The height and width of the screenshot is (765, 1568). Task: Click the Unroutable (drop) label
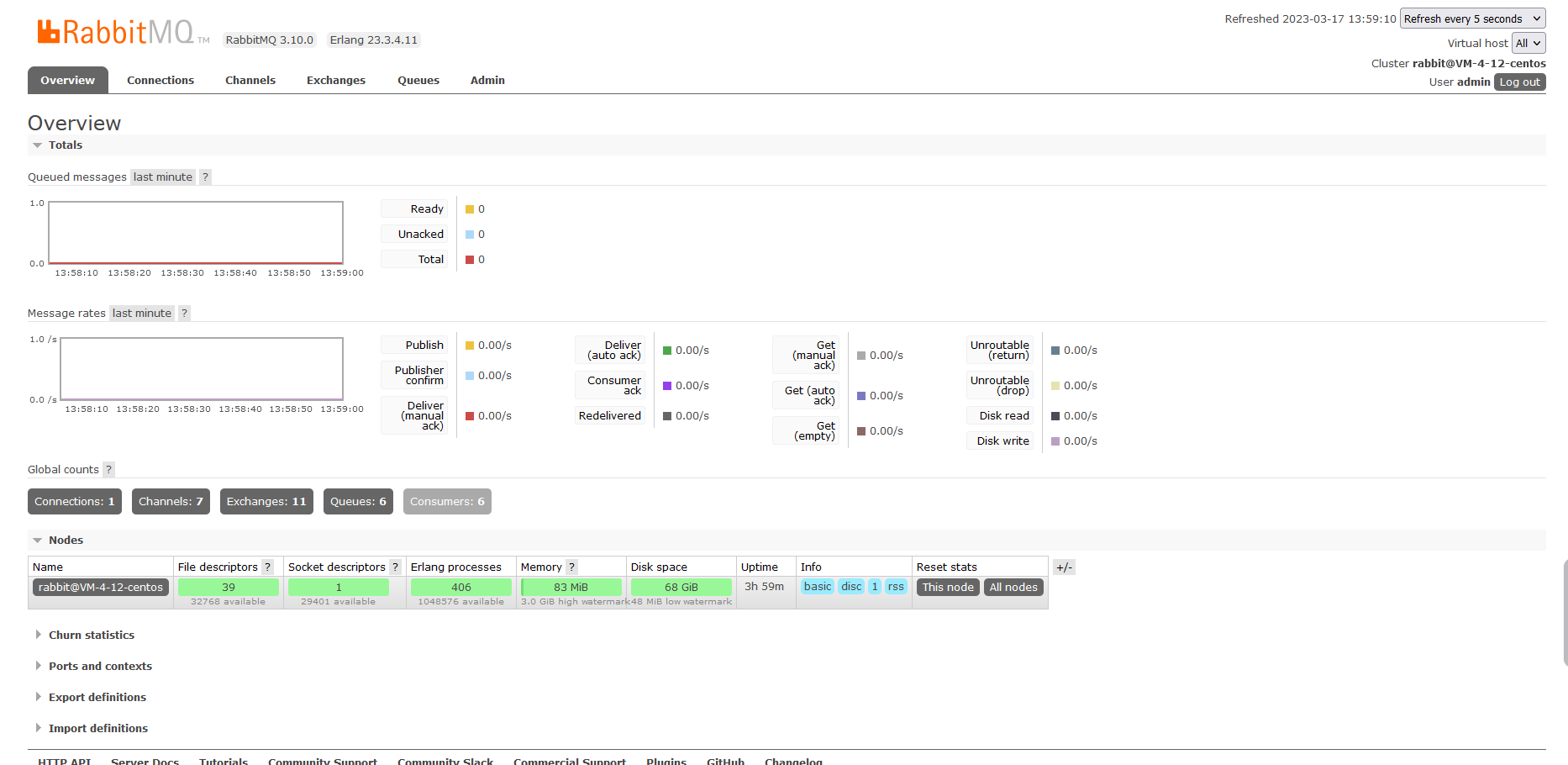pyautogui.click(x=1000, y=385)
